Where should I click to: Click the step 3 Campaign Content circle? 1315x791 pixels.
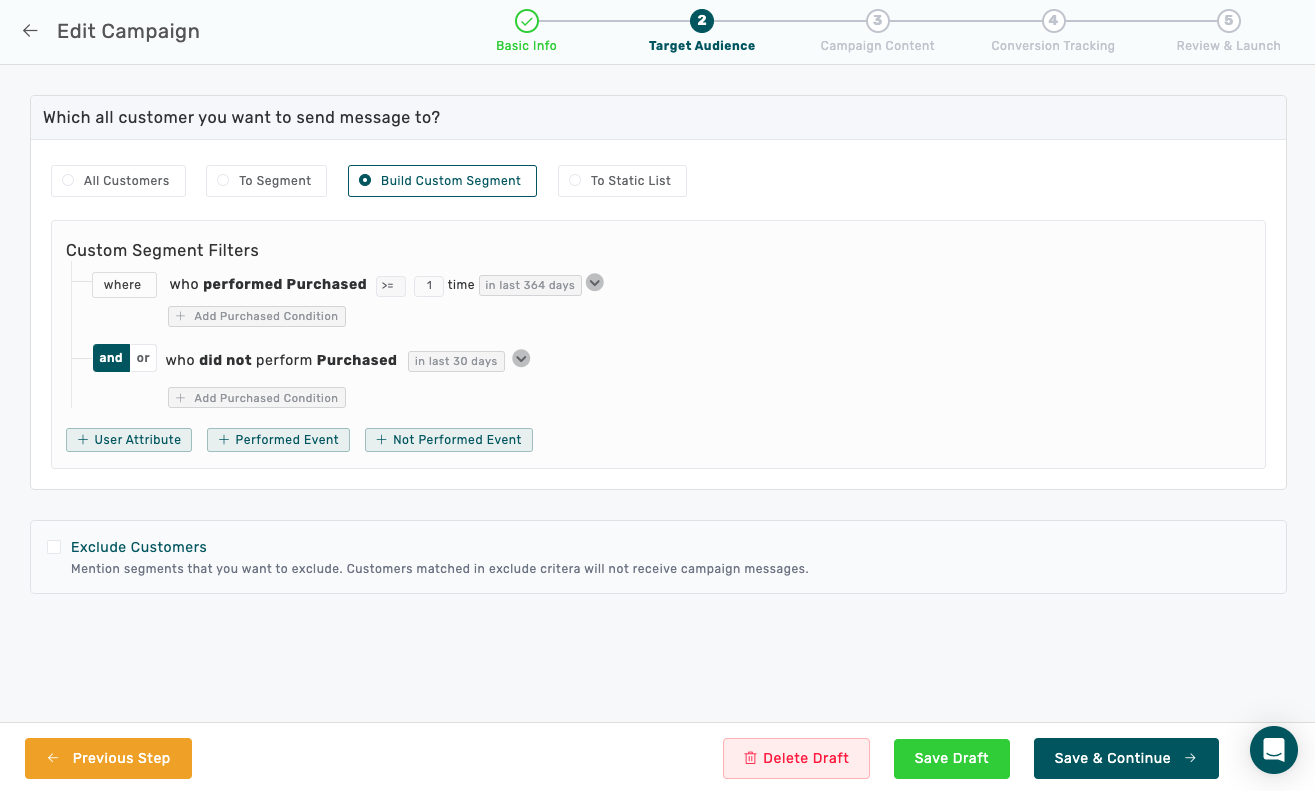pos(877,21)
